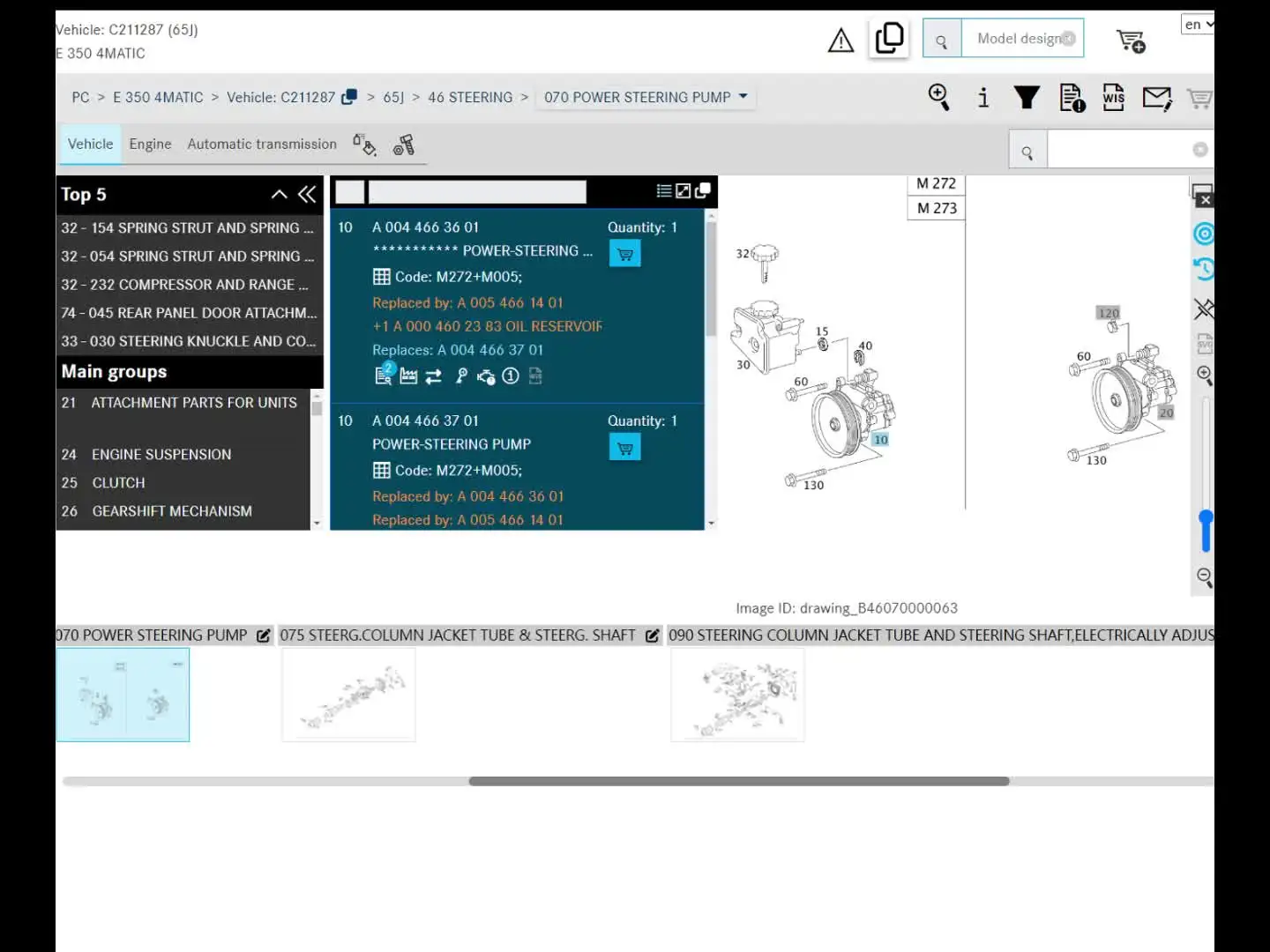Viewport: 1270px width, 952px height.
Task: Open 075 STEERG.COLUMN JACKET TUBE & STEERG. SHAFT title
Action: [x=458, y=635]
